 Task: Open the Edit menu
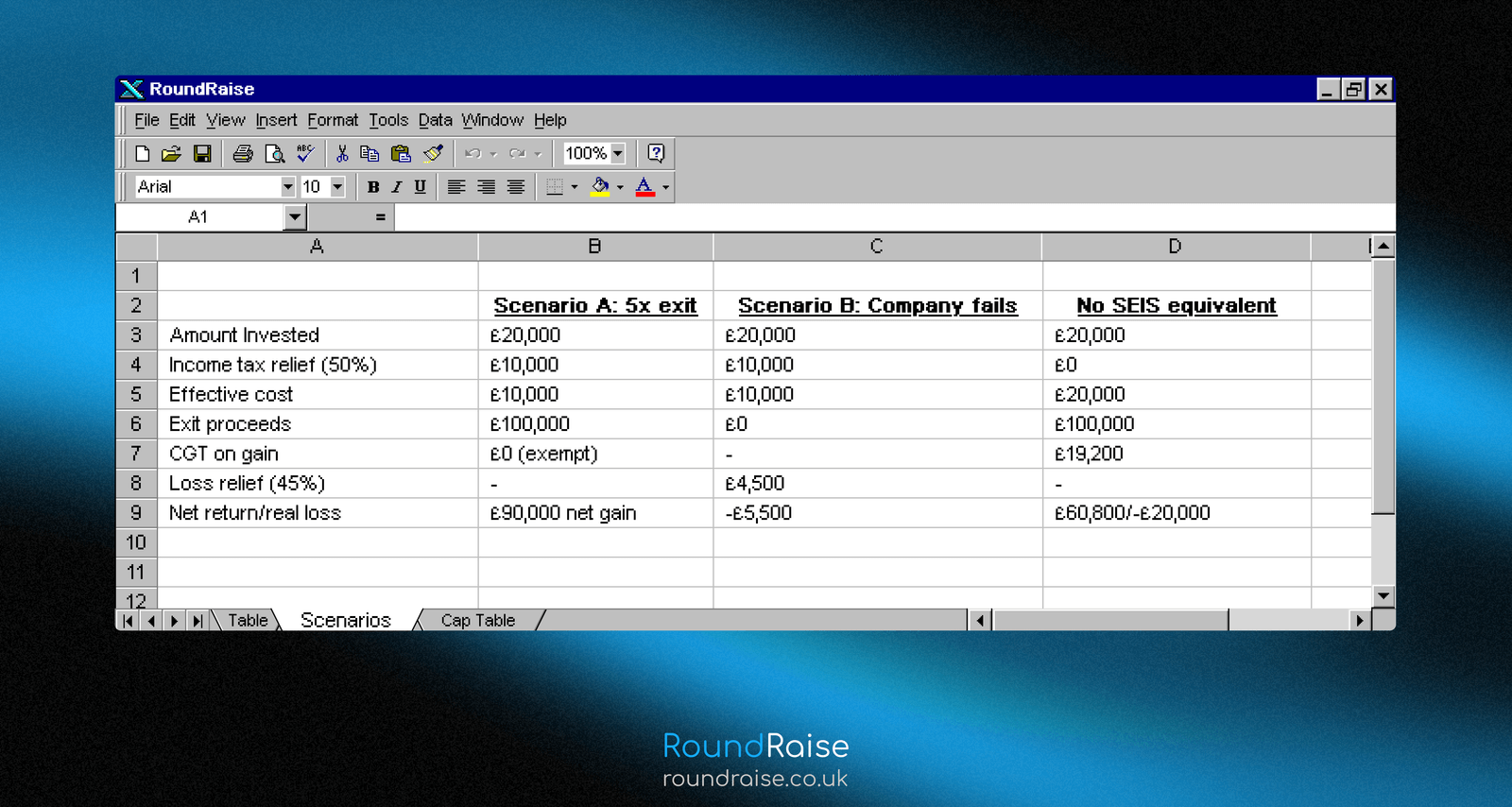182,120
